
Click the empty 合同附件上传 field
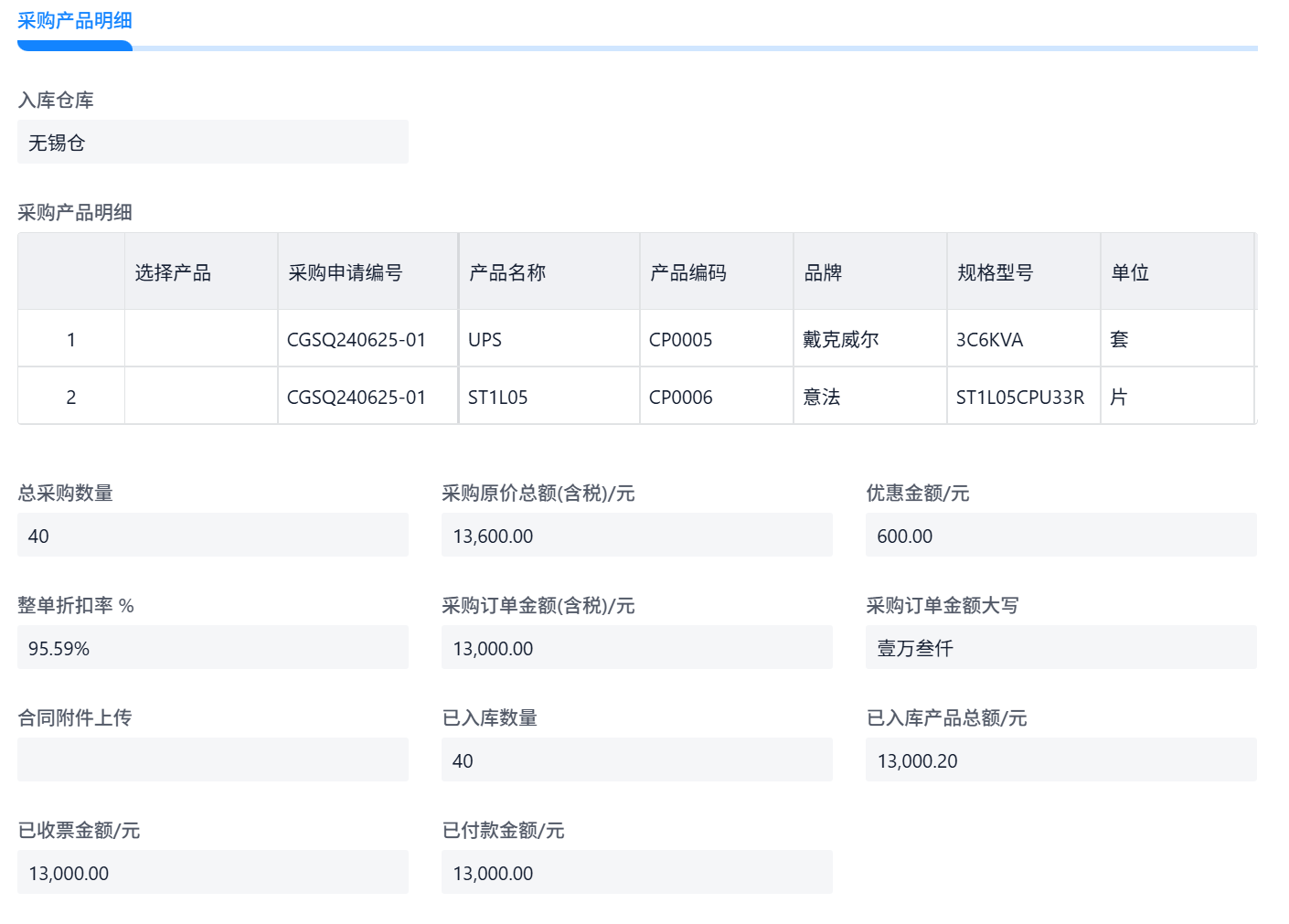(x=212, y=760)
